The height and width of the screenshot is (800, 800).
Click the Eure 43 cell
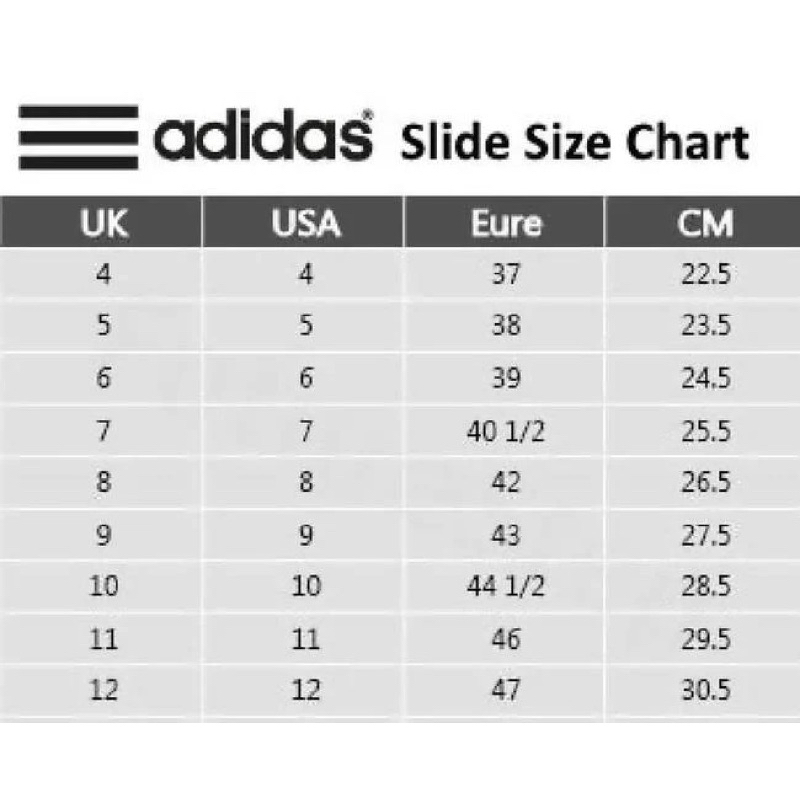505,535
